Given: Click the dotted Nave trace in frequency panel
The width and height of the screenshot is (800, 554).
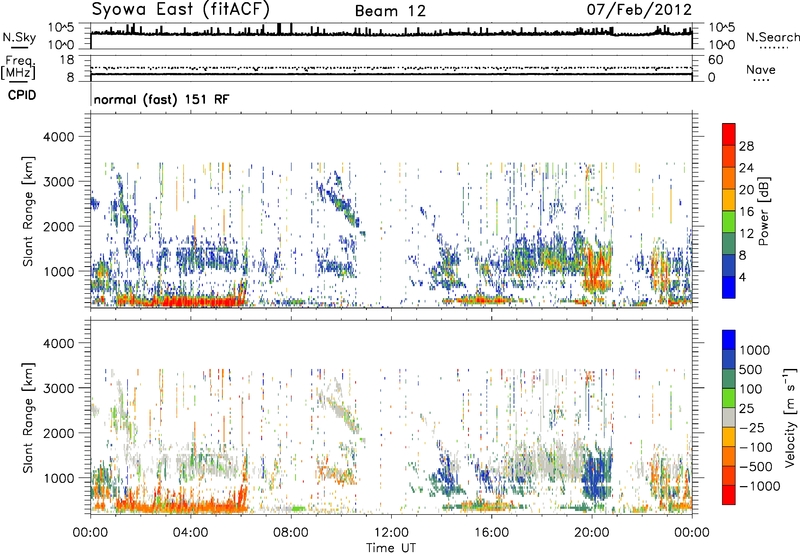Looking at the screenshot, I should pos(391,67).
